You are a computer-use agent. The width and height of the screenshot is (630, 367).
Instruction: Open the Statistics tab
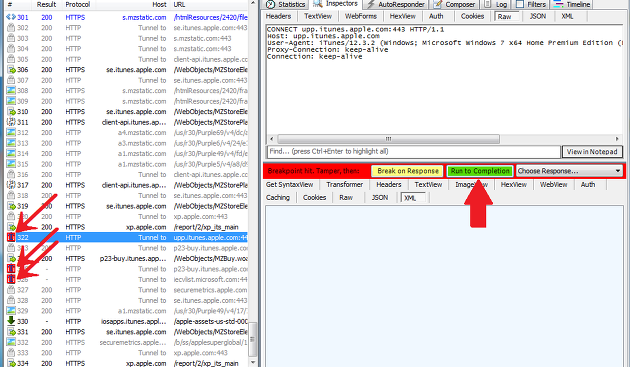point(286,4)
